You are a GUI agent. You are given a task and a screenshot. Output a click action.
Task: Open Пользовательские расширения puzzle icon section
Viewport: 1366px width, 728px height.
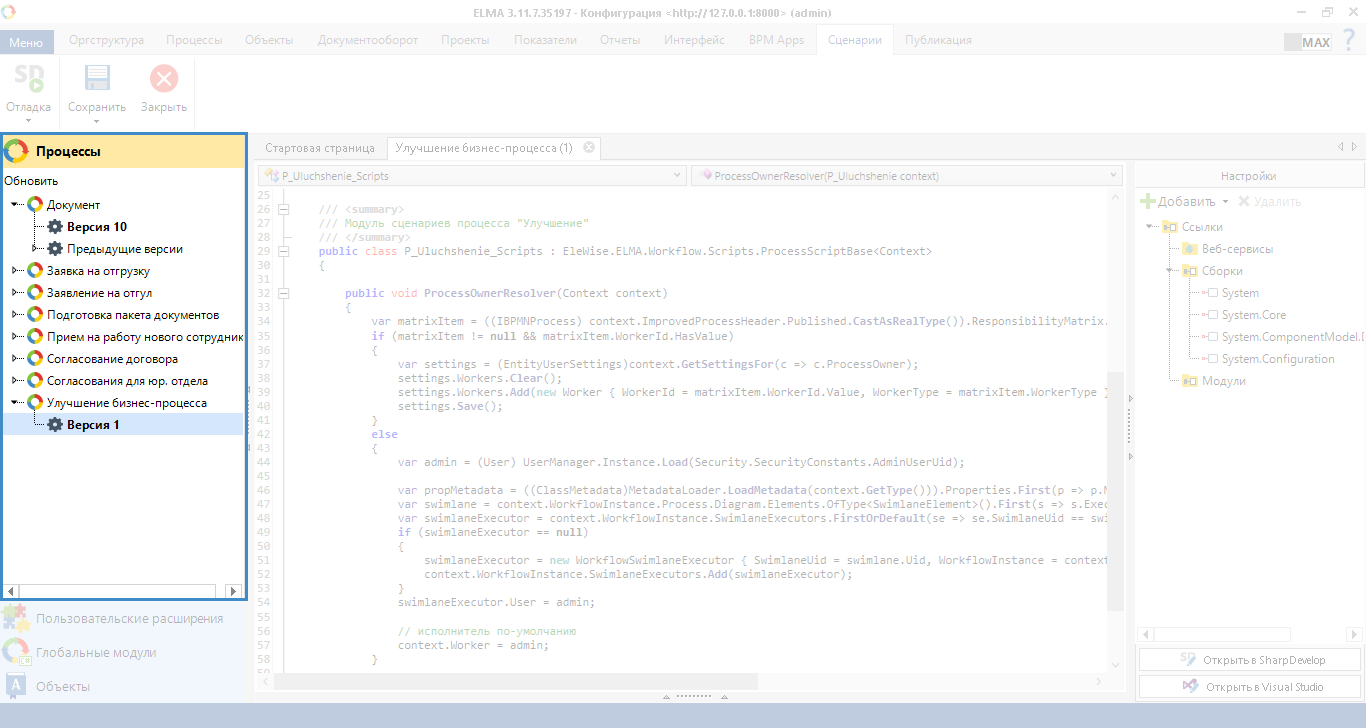15,618
